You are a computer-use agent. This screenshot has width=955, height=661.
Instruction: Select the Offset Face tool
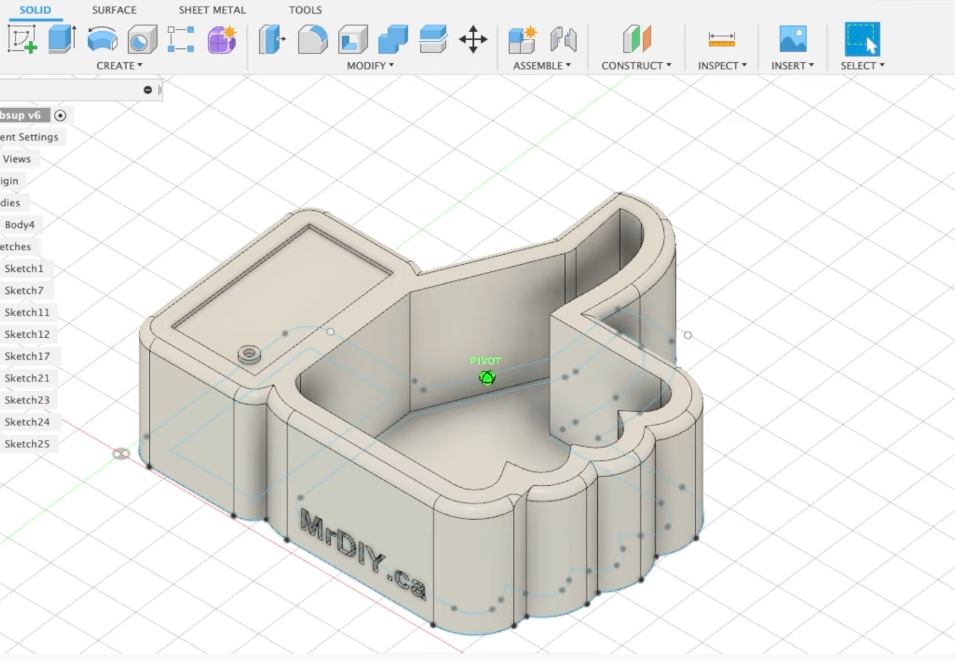(x=433, y=40)
